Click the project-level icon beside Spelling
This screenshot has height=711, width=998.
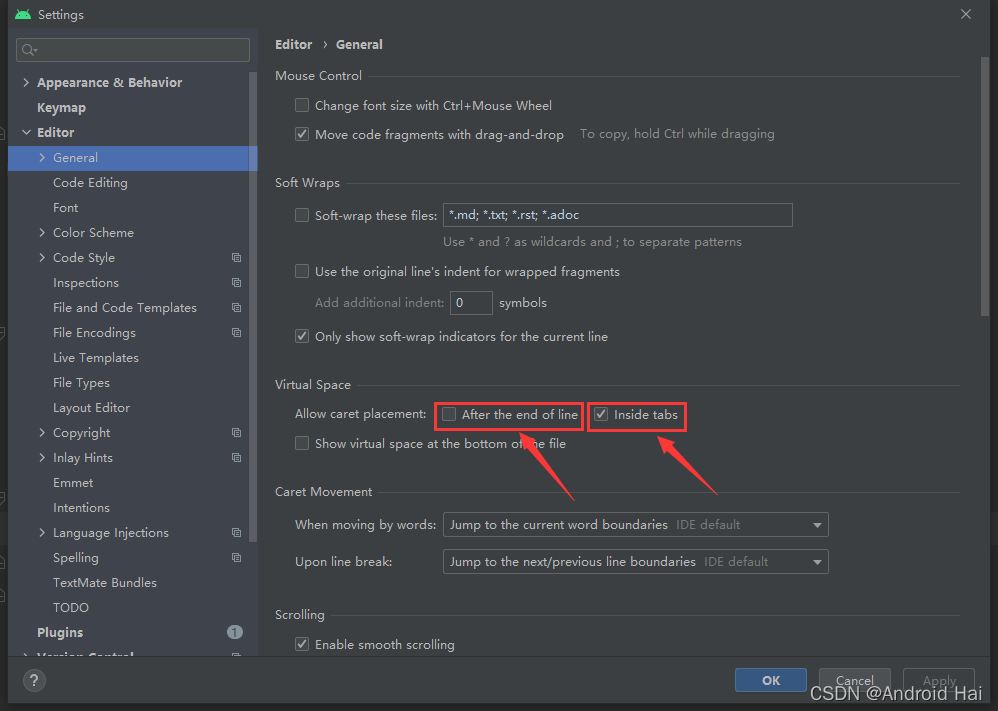tap(236, 558)
